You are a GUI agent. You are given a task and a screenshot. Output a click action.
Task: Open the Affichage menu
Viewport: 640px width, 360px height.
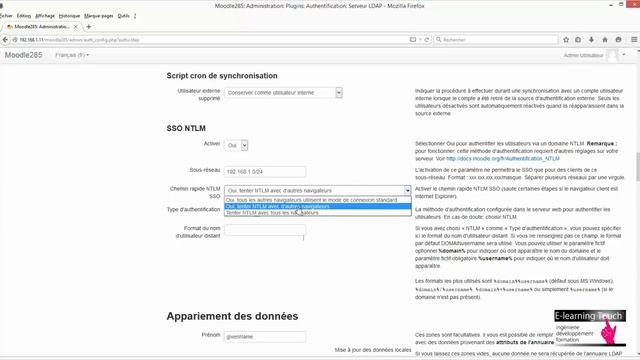(45, 16)
